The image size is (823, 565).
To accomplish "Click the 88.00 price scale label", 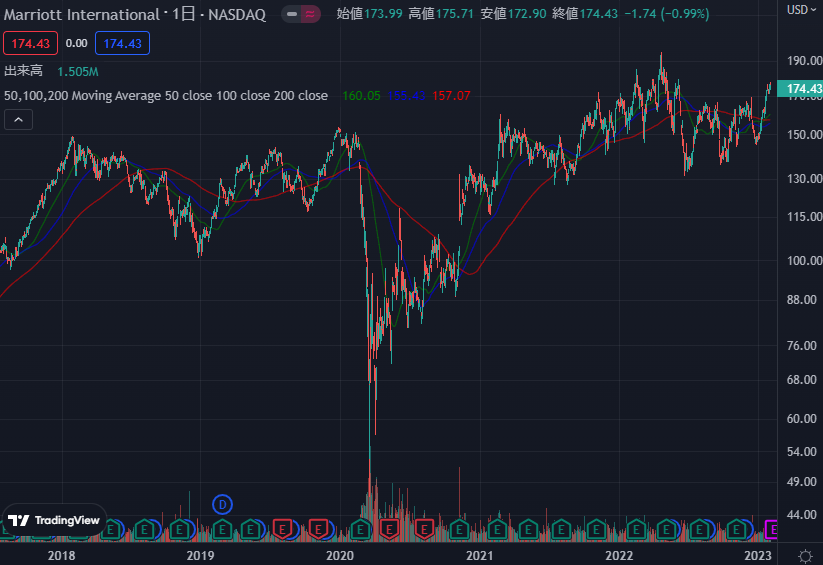I will click(x=801, y=299).
